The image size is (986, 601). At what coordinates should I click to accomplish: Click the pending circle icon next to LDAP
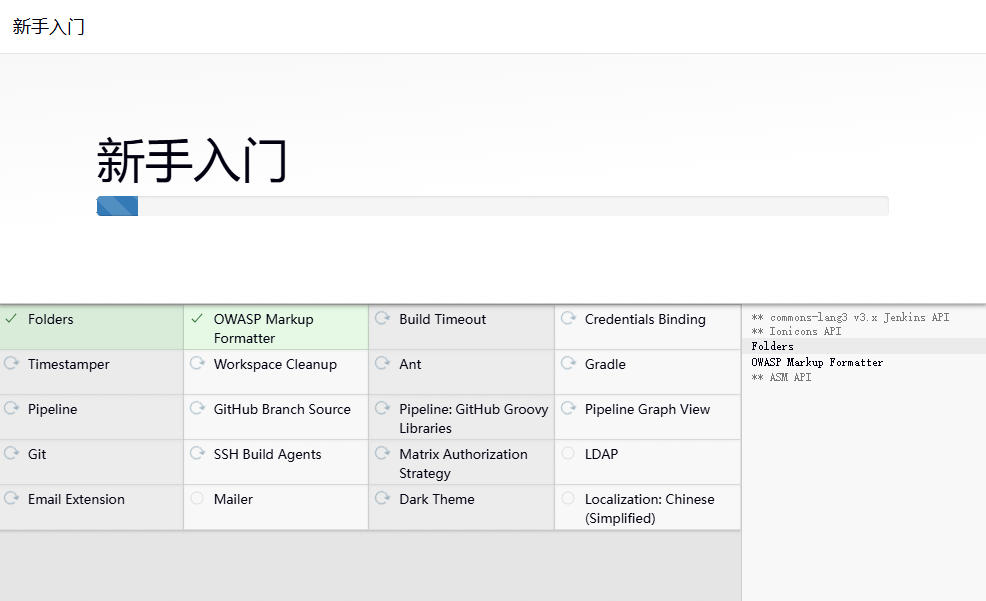[x=568, y=453]
